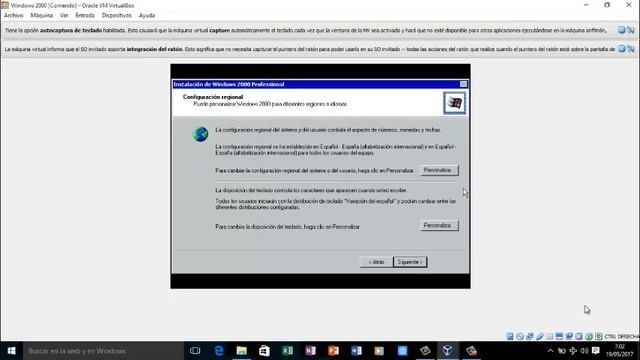Open the Entrada menu

point(85,15)
